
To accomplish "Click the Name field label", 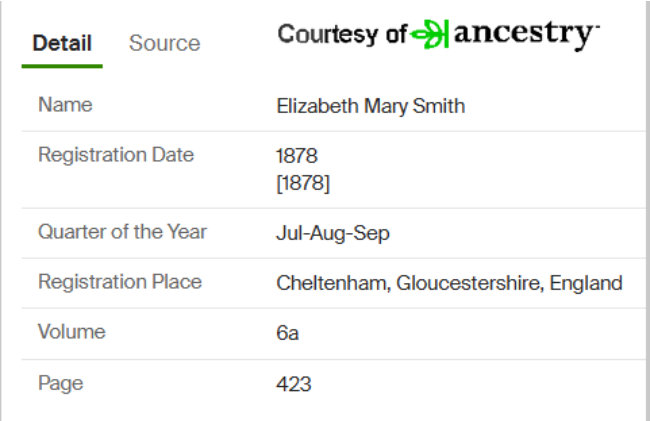I will pos(65,104).
